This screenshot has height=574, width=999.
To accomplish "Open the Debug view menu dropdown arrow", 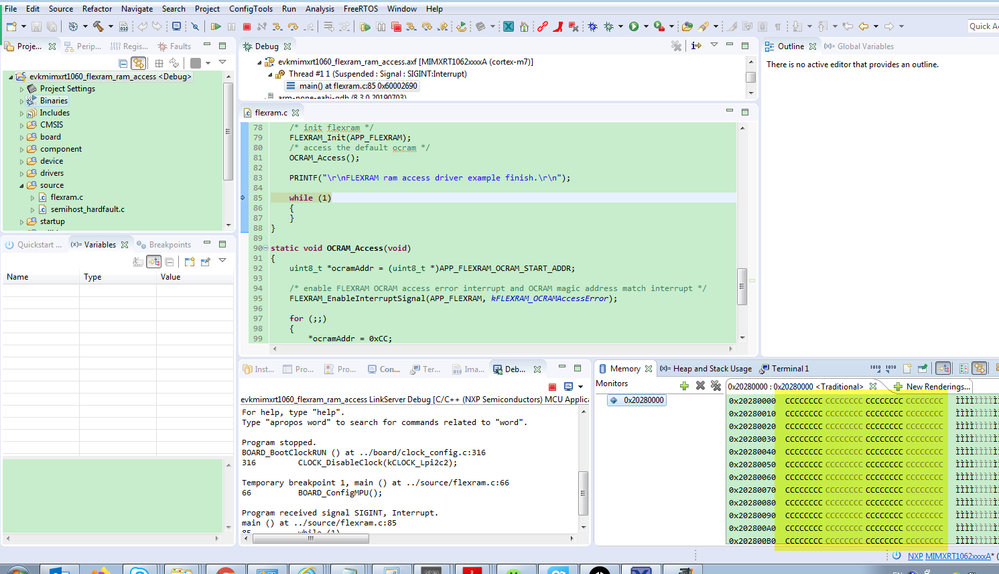I will [714, 46].
